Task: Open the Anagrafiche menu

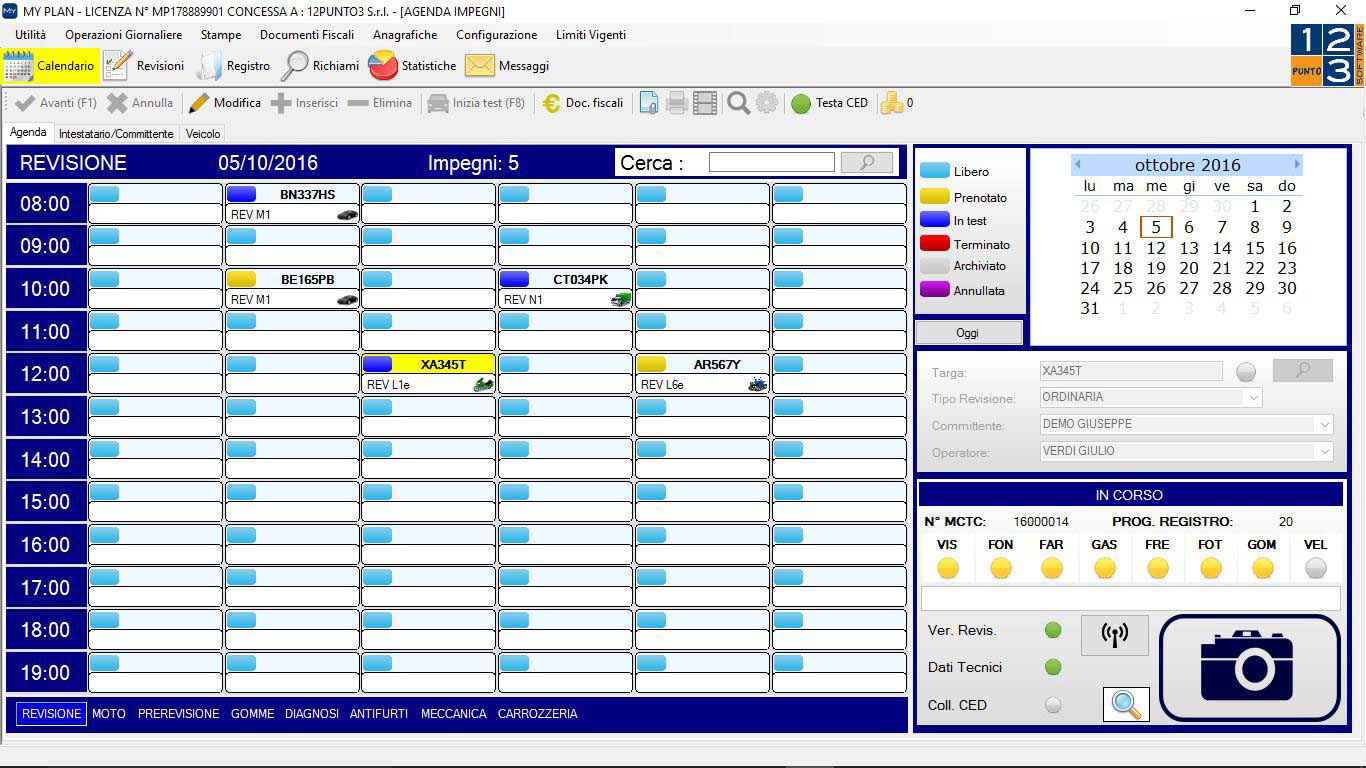Action: tap(405, 35)
